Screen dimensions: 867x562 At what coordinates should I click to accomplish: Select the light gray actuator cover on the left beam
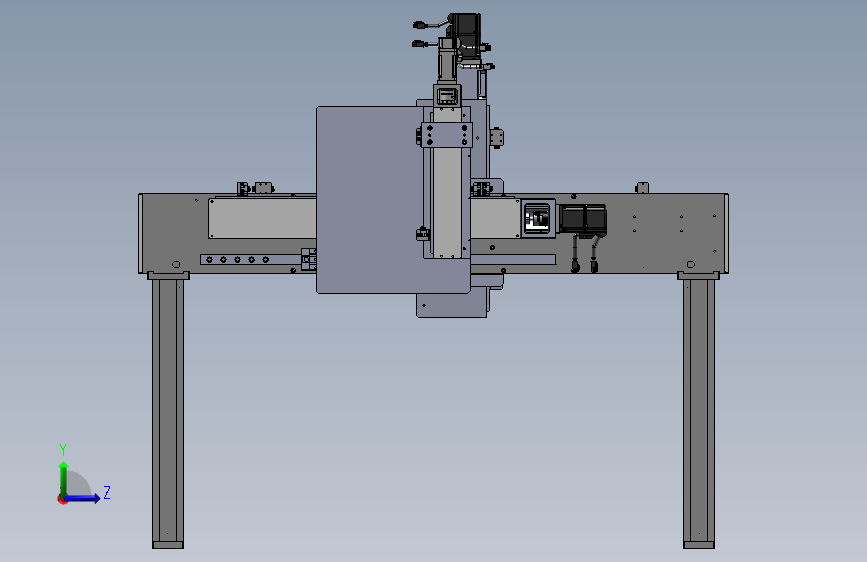click(262, 218)
